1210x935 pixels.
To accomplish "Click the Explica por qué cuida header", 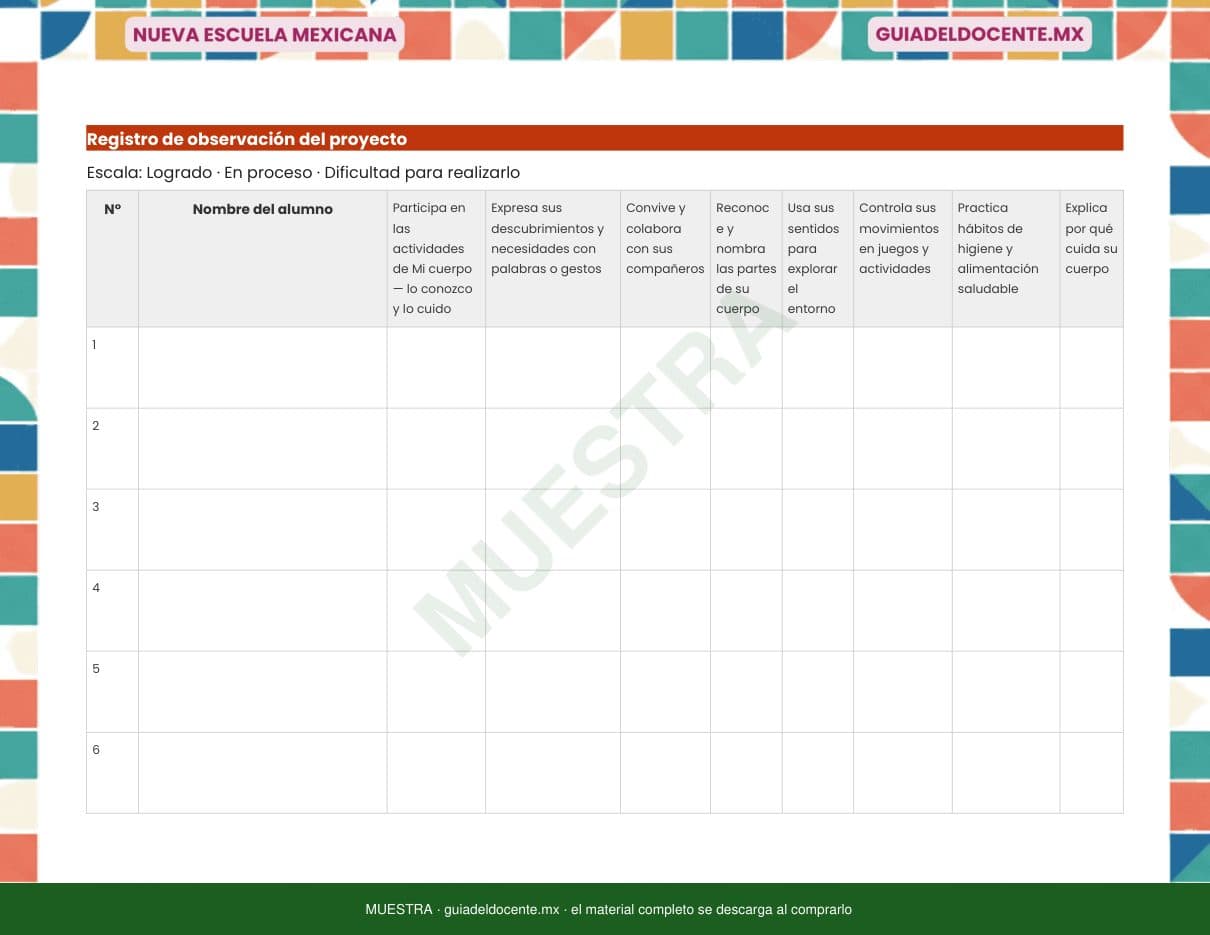I will click(x=1091, y=258).
